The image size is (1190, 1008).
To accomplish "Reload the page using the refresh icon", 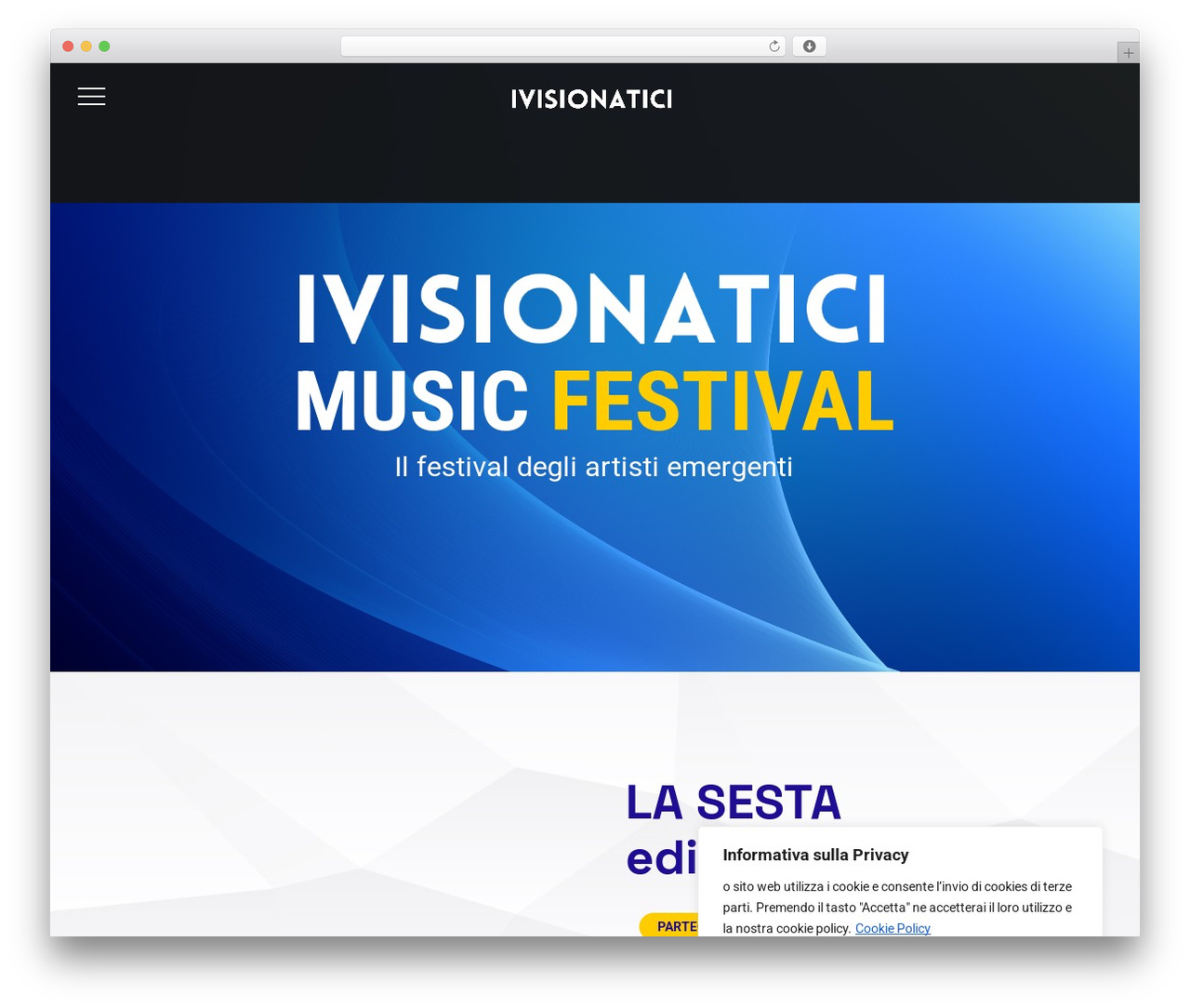I will point(774,46).
